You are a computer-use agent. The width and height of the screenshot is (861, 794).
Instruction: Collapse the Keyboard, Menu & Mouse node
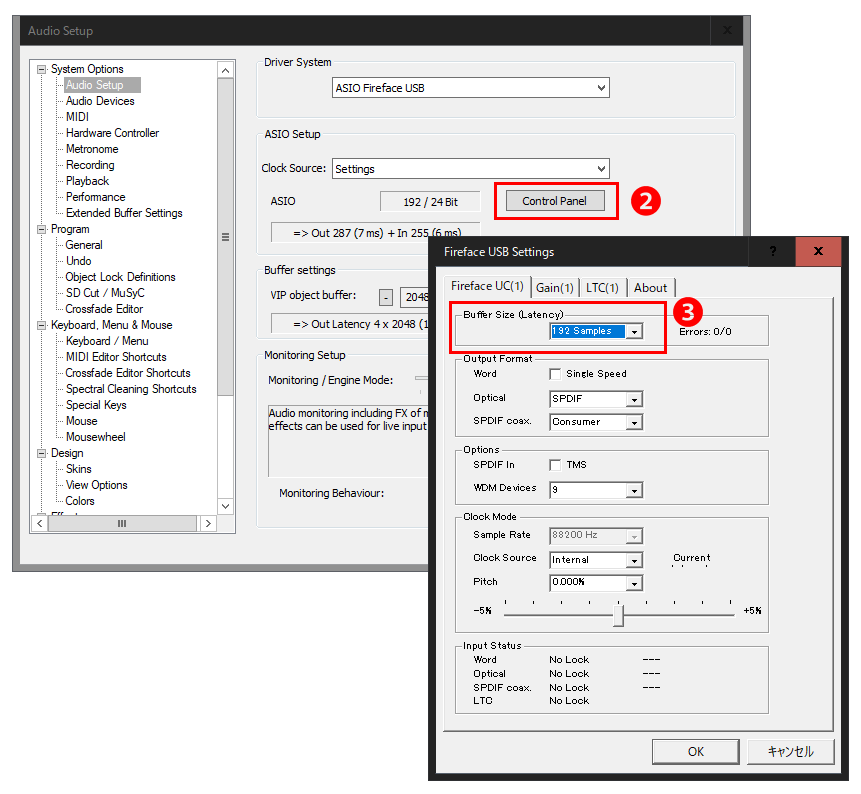pos(42,325)
